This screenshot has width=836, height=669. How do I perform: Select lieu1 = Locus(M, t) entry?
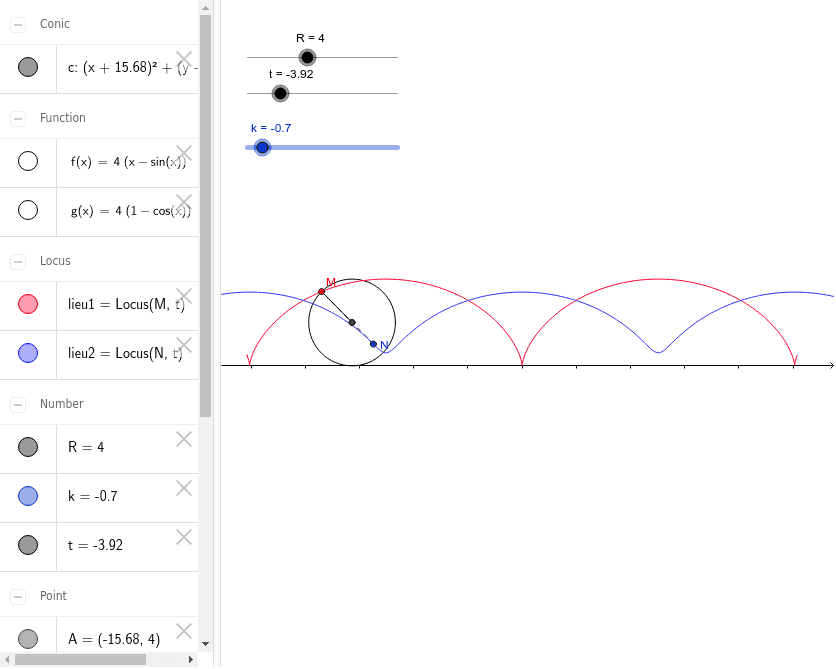(126, 304)
